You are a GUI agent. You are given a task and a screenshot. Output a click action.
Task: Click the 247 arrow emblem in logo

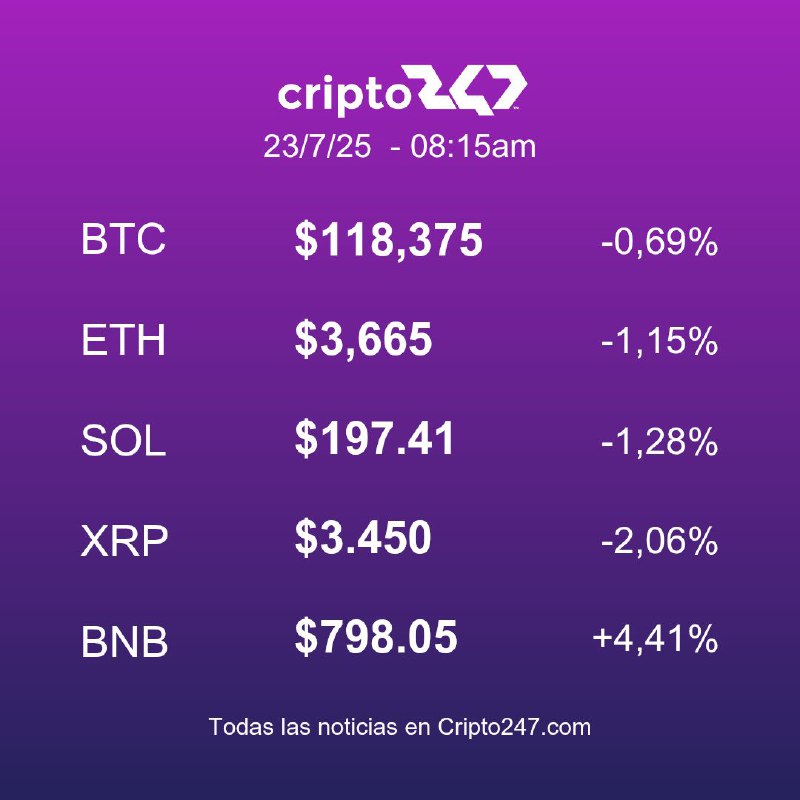472,89
